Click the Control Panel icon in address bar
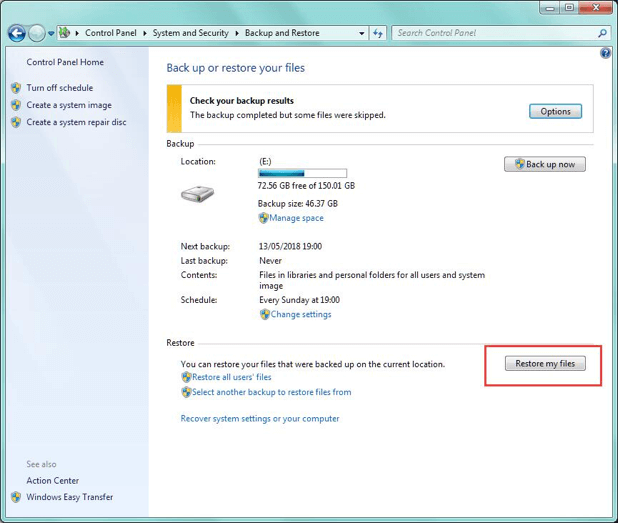Screen dimensions: 618x523 (65, 33)
